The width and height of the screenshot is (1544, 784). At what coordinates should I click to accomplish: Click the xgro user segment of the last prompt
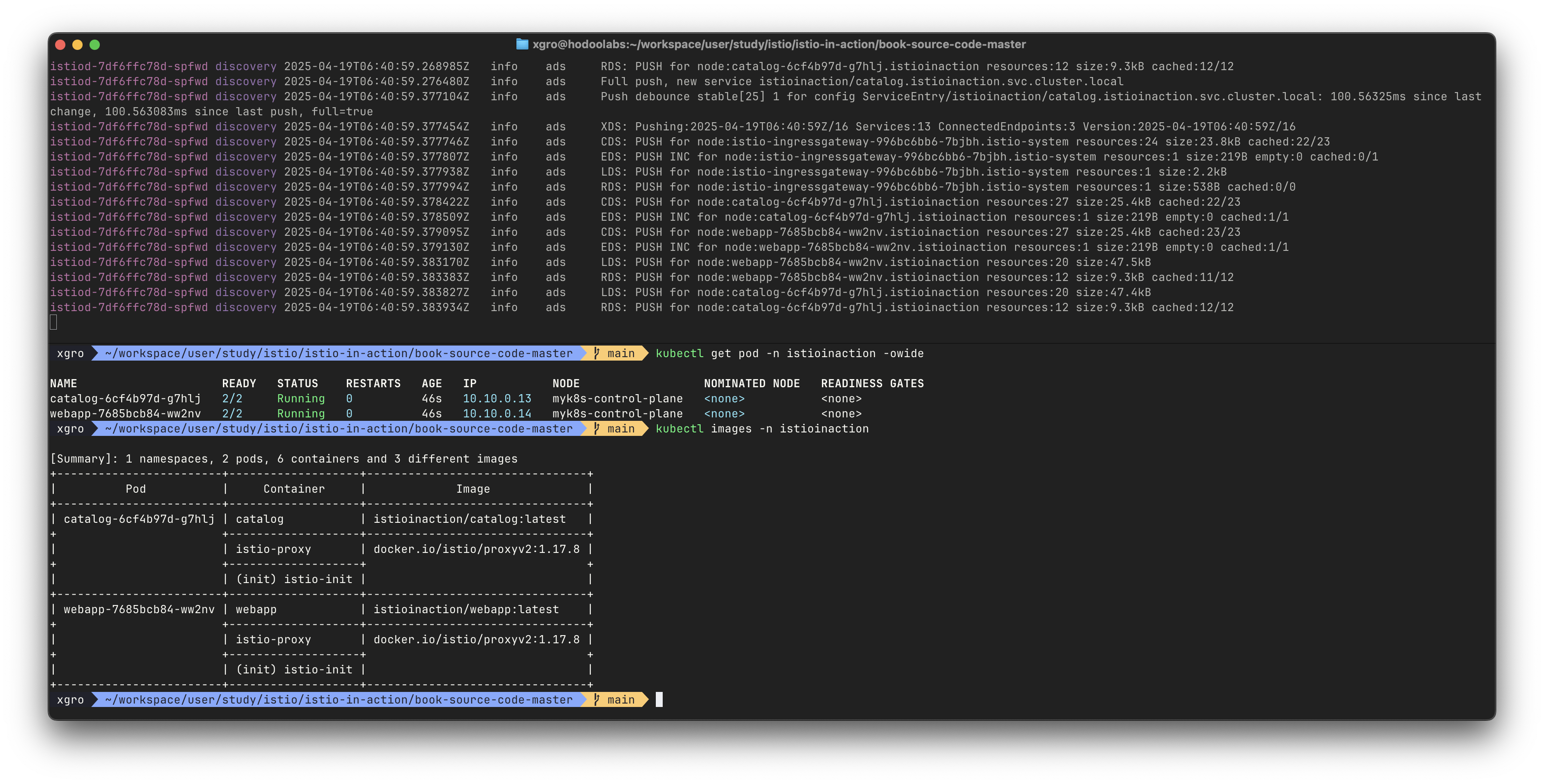coord(70,700)
